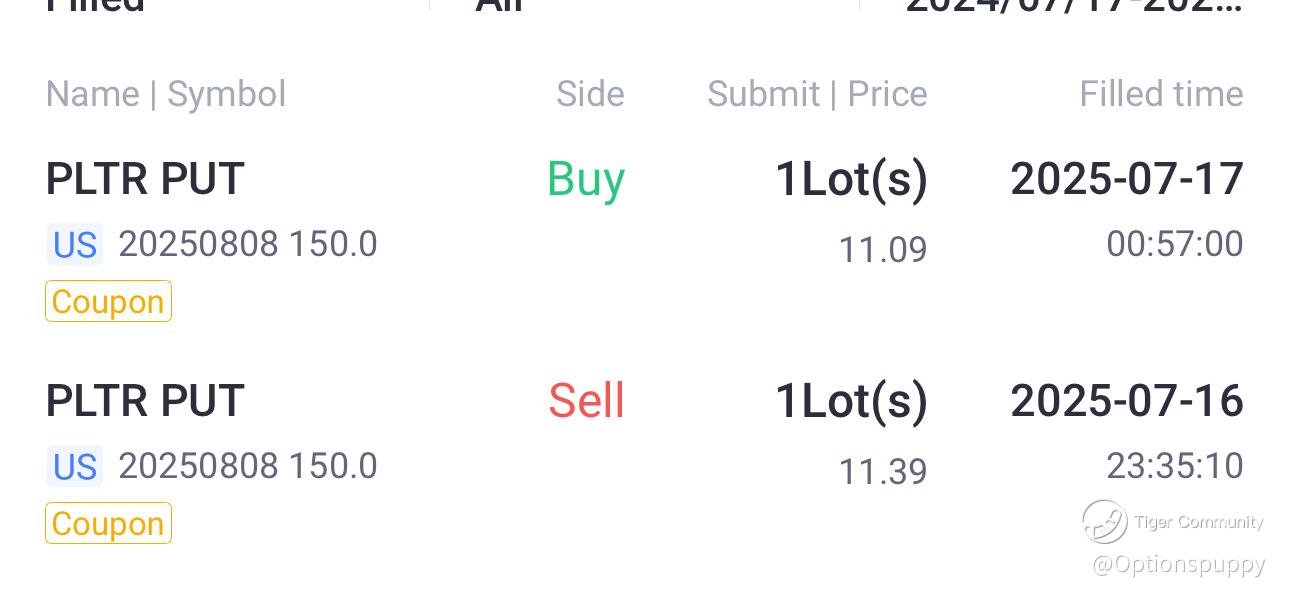Viewport: 1290px width, 593px height.
Task: Tap the Coupon tag on the Sell order
Action: 108,524
